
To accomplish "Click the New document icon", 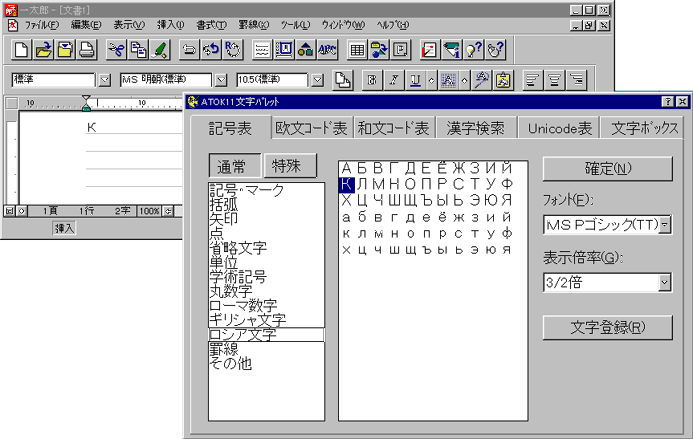I will [22, 48].
